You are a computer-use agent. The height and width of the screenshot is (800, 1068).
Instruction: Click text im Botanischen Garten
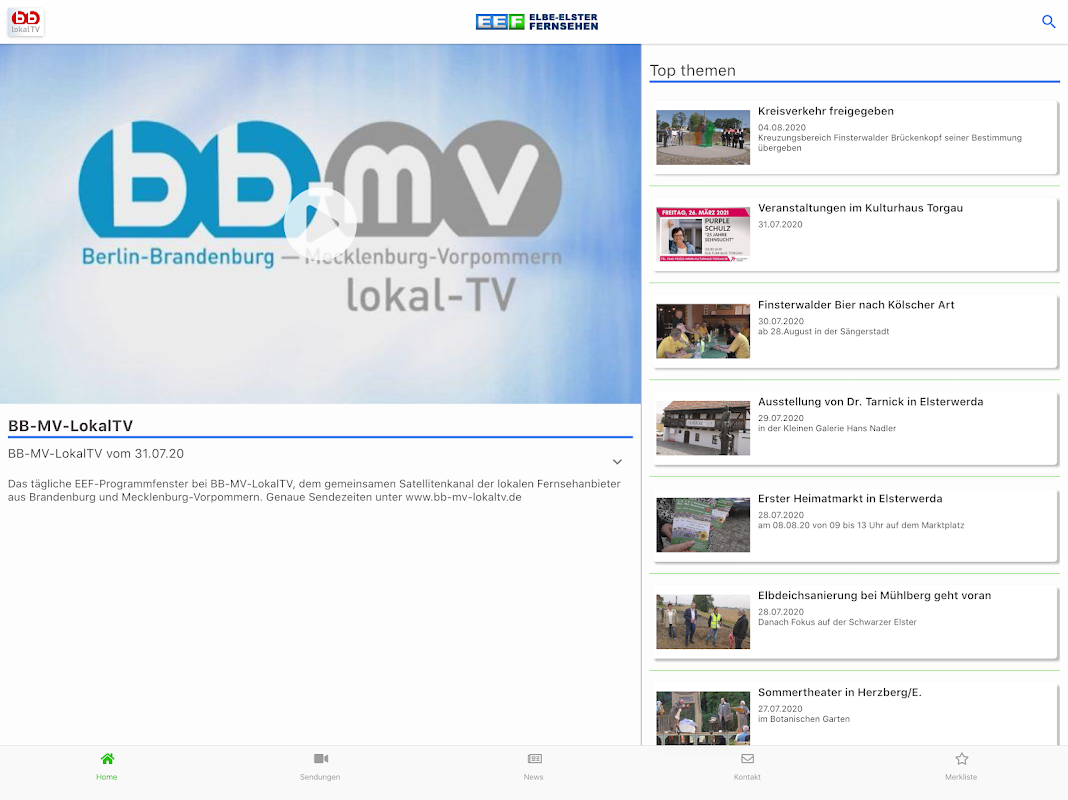[x=804, y=719]
